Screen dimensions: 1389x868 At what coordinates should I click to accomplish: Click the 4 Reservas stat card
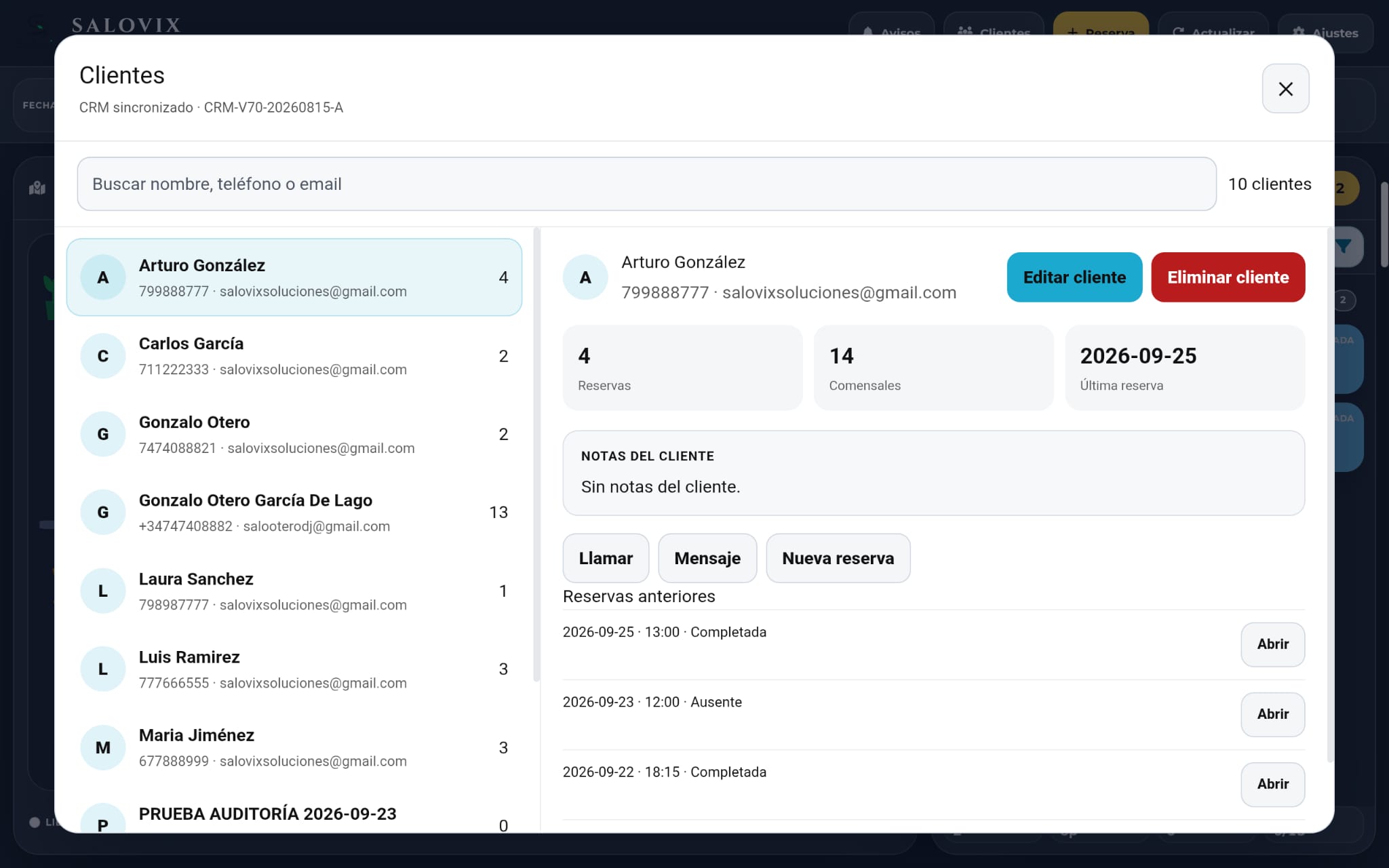682,368
